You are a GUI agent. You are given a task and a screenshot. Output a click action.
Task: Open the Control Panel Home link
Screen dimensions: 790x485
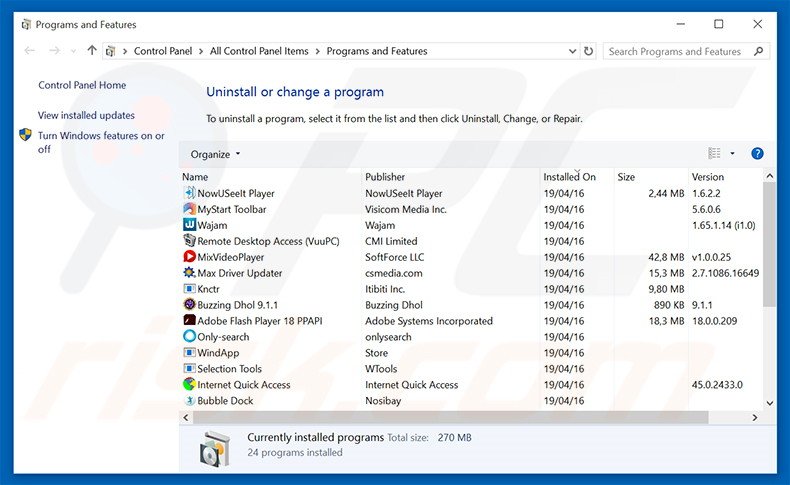point(82,85)
